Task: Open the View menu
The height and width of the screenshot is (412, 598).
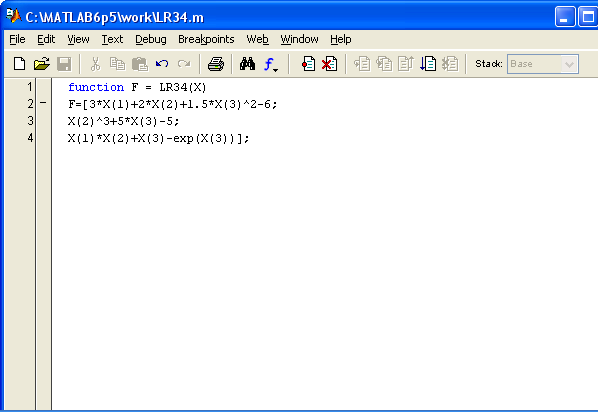Action: click(78, 39)
